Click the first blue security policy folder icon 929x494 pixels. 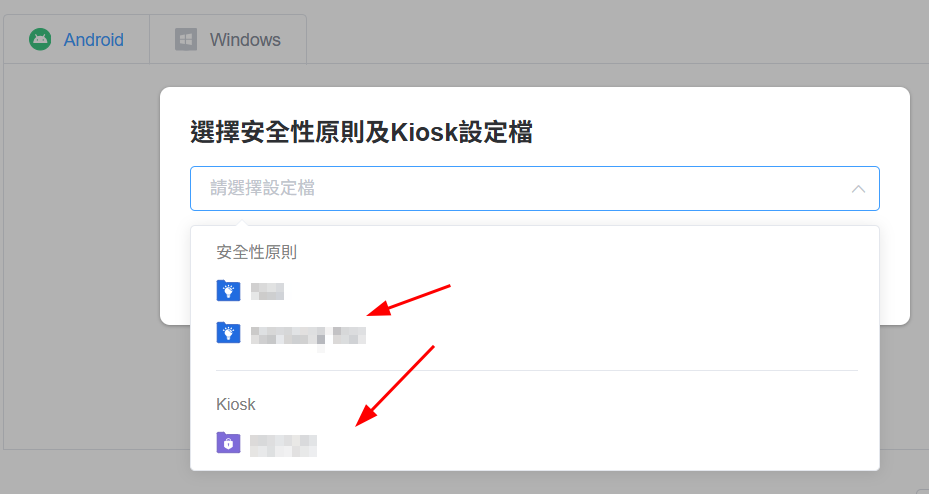228,291
